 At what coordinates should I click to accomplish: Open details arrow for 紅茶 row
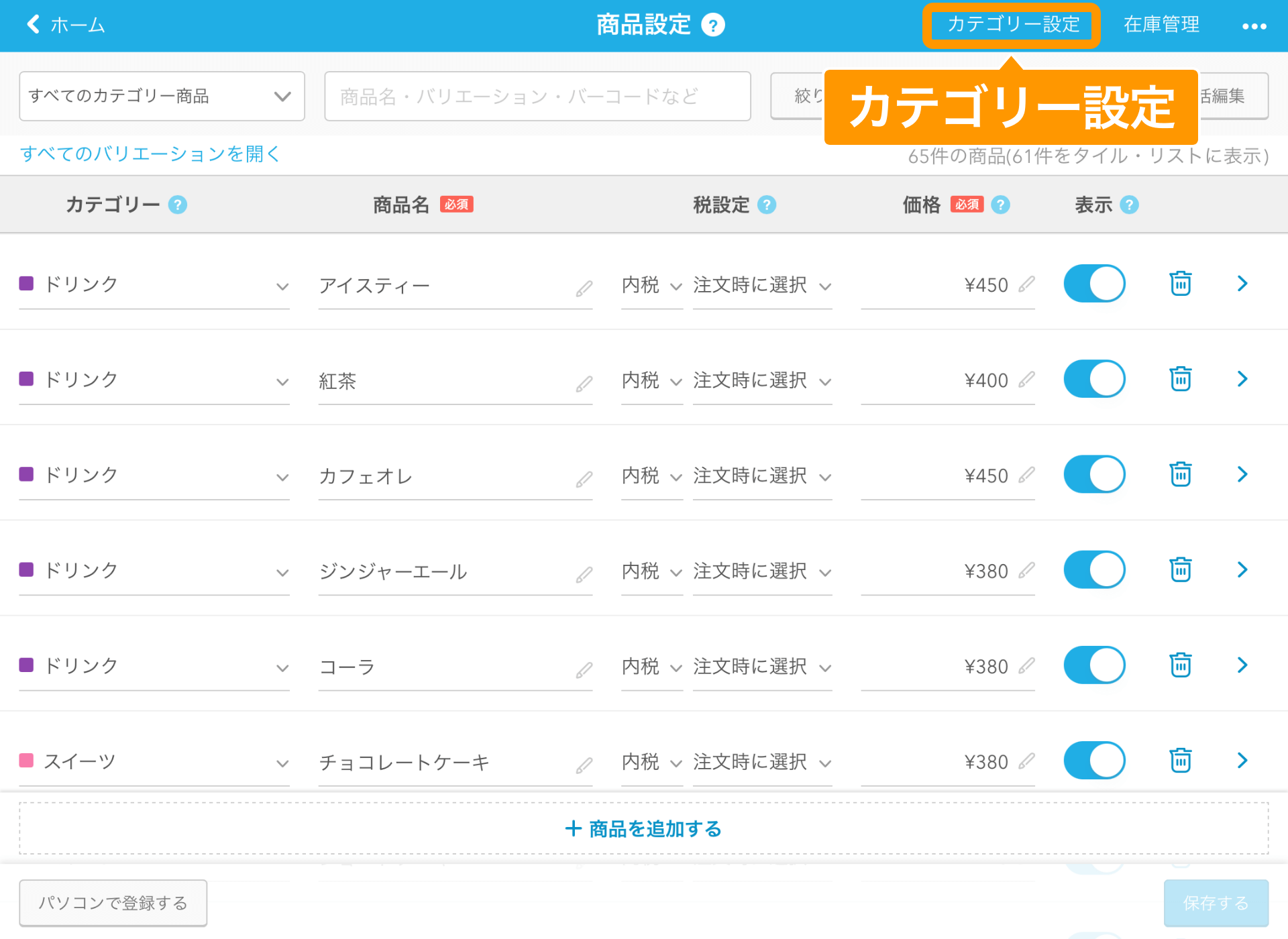(1242, 379)
